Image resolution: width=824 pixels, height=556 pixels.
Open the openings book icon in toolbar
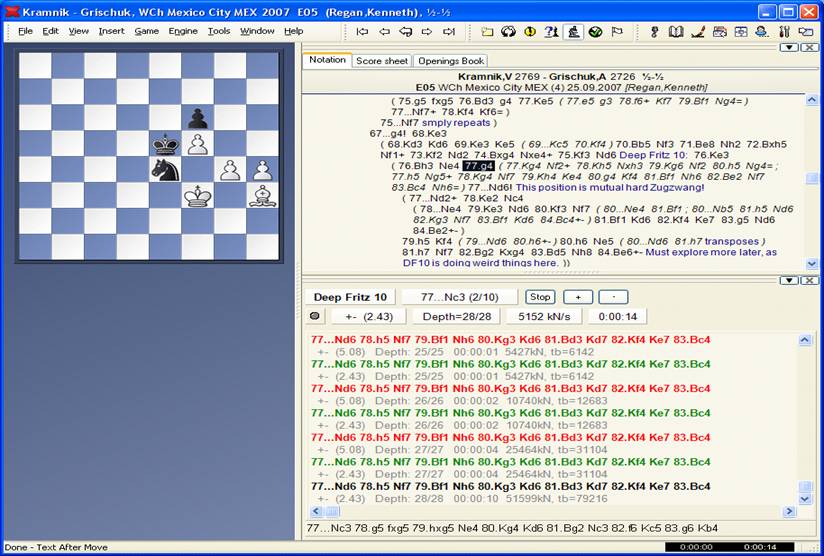(676, 32)
